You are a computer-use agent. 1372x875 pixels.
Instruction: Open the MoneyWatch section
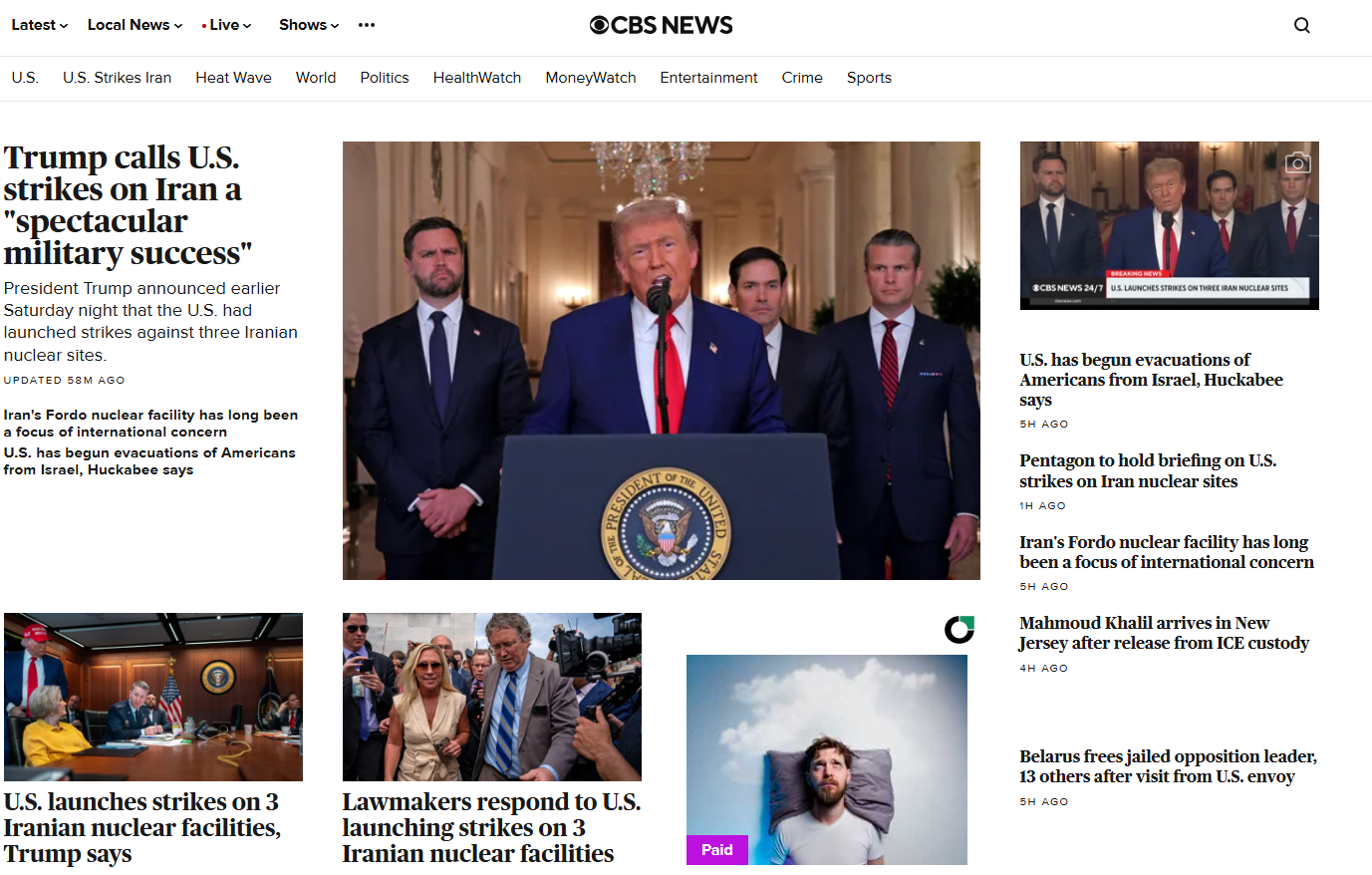coord(591,78)
